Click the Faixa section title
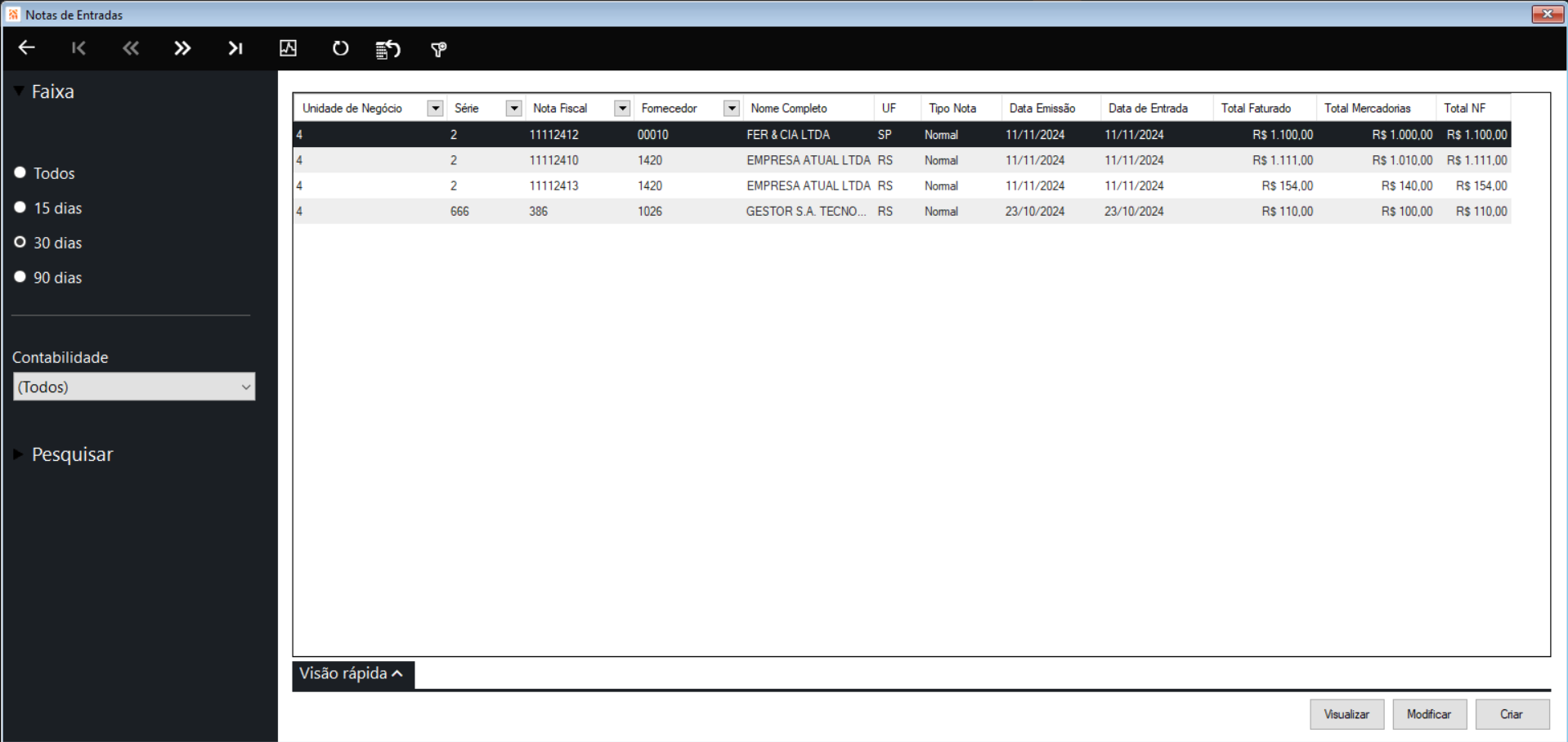The width and height of the screenshot is (1568, 742). coord(53,92)
